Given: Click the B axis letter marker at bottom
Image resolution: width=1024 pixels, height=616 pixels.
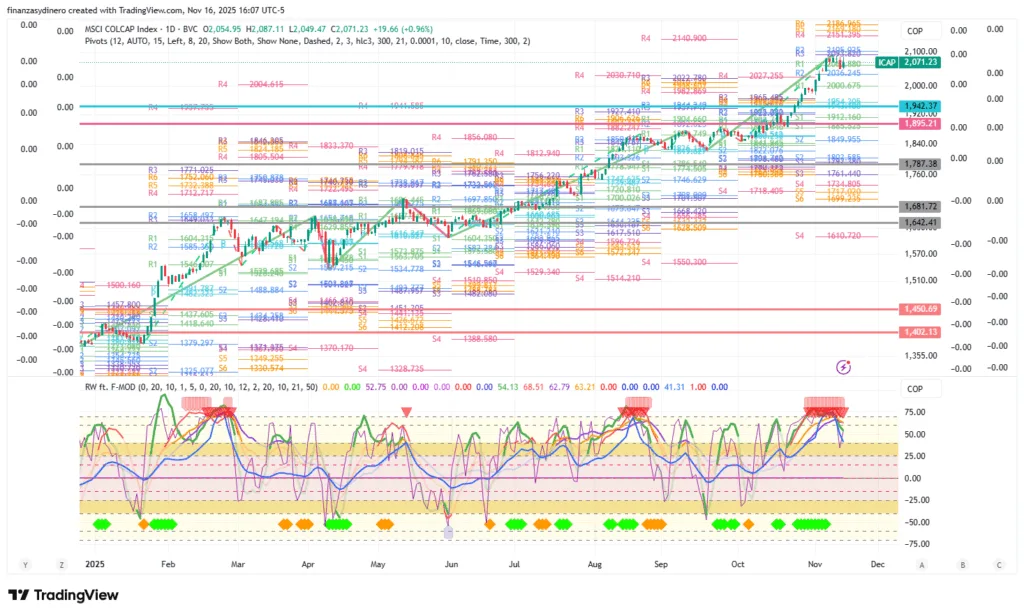Looking at the screenshot, I should click(962, 564).
